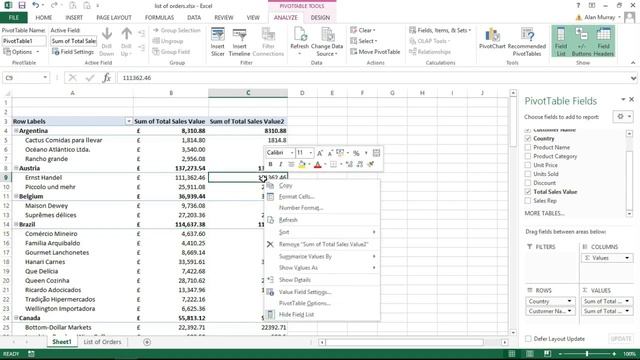Enable Defer Layout Update checkbox
640x360 pixels.
(x=528, y=339)
